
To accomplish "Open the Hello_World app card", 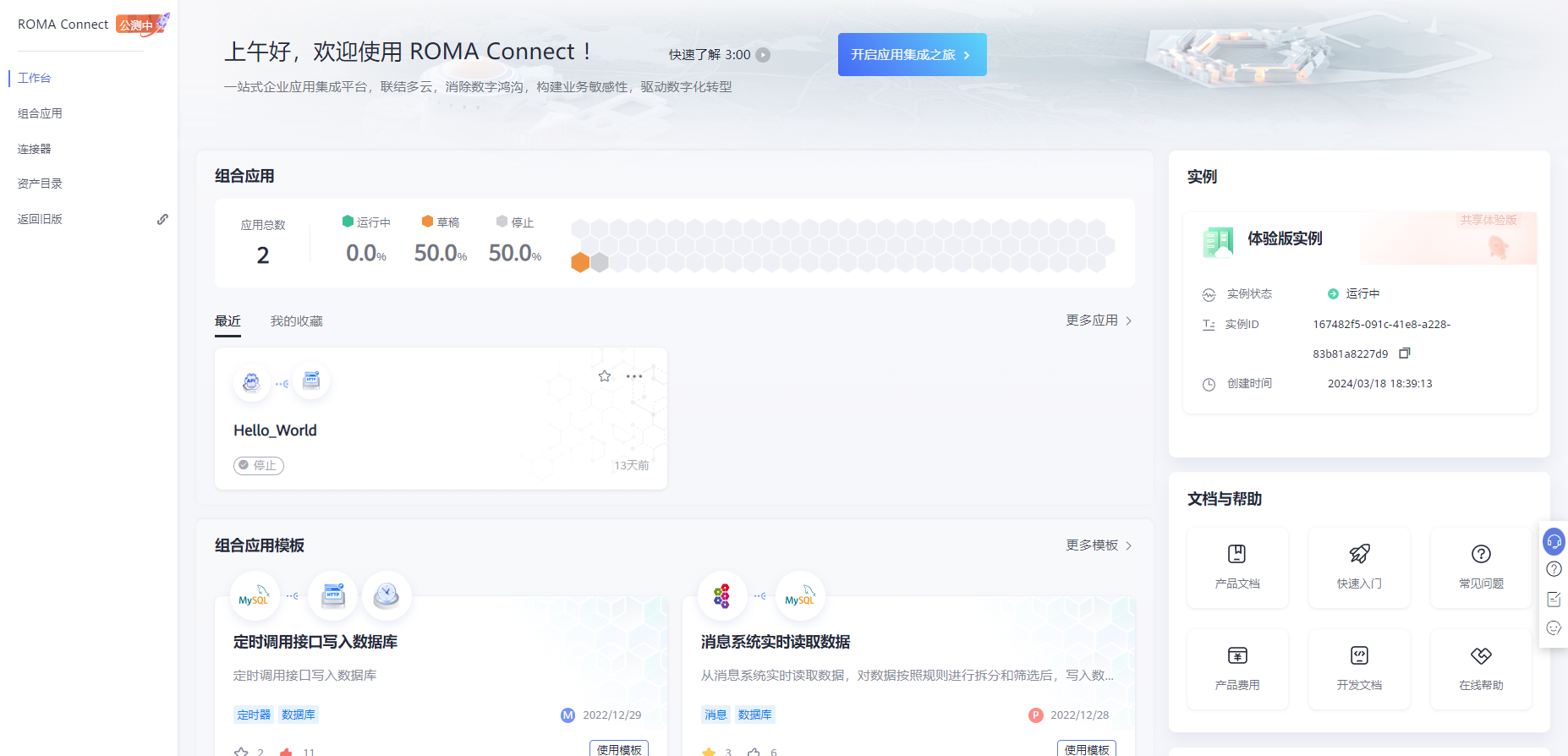I will [x=441, y=419].
